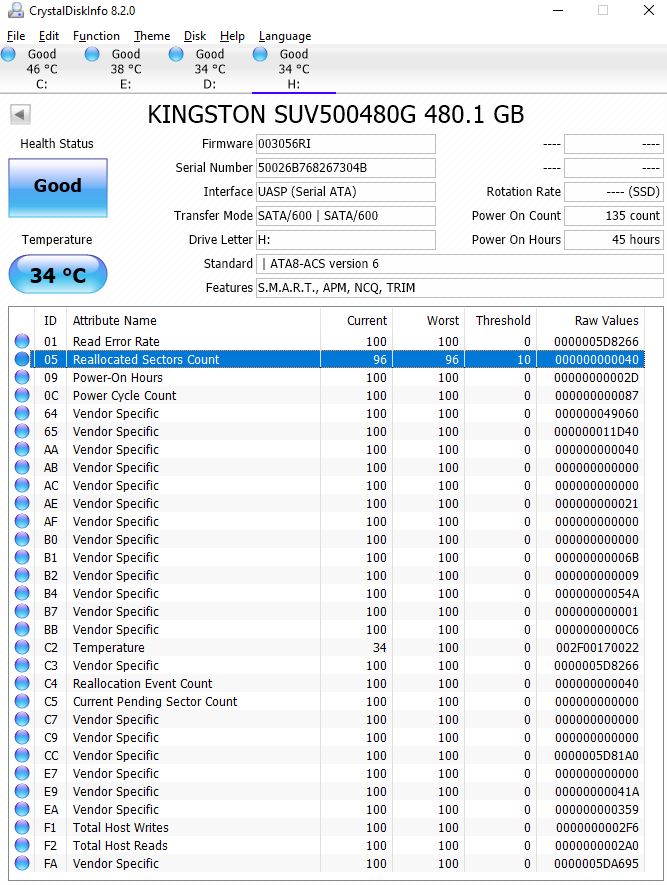Click the 34 °C temperature button

click(x=57, y=275)
